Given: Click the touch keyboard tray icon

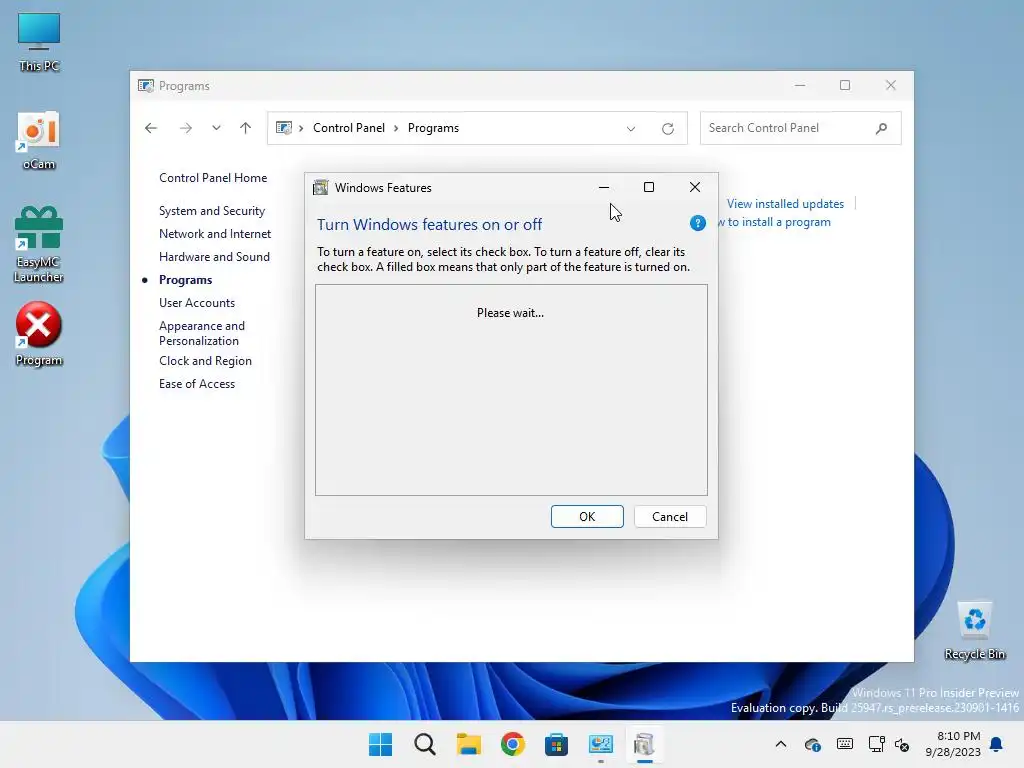Looking at the screenshot, I should (844, 744).
